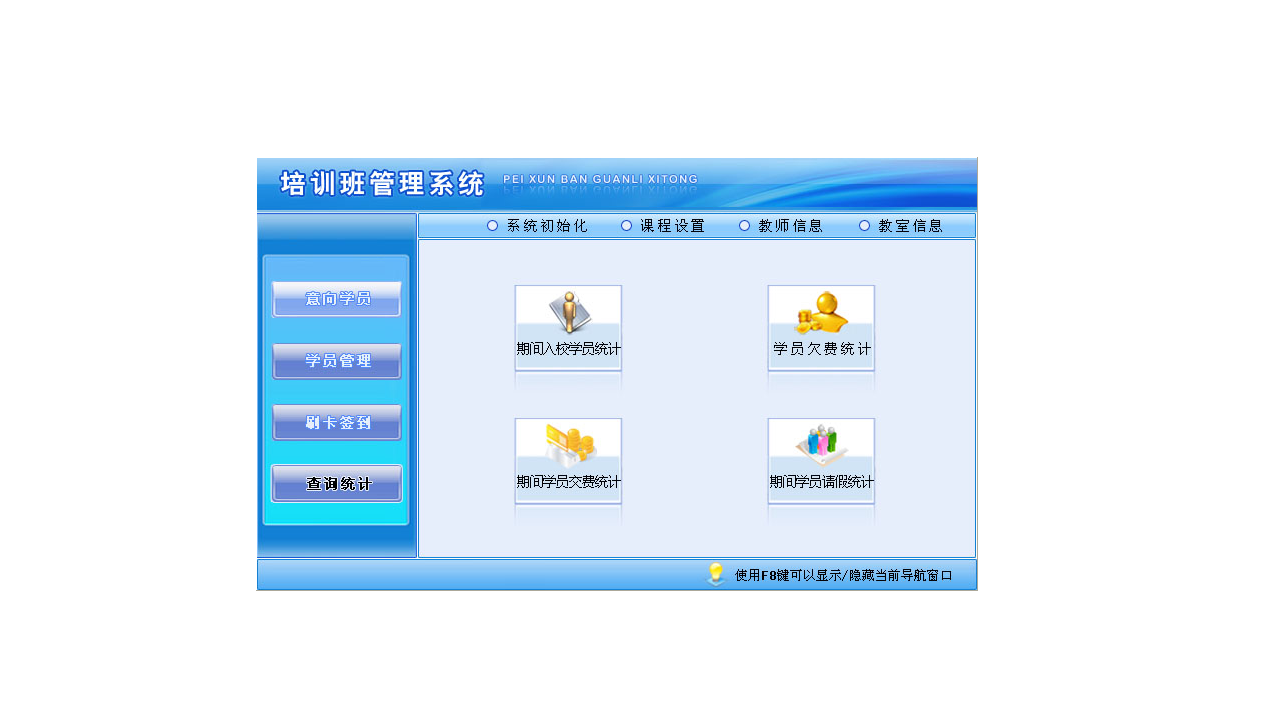Click the person icon above 期间入校学员统计

(568, 312)
